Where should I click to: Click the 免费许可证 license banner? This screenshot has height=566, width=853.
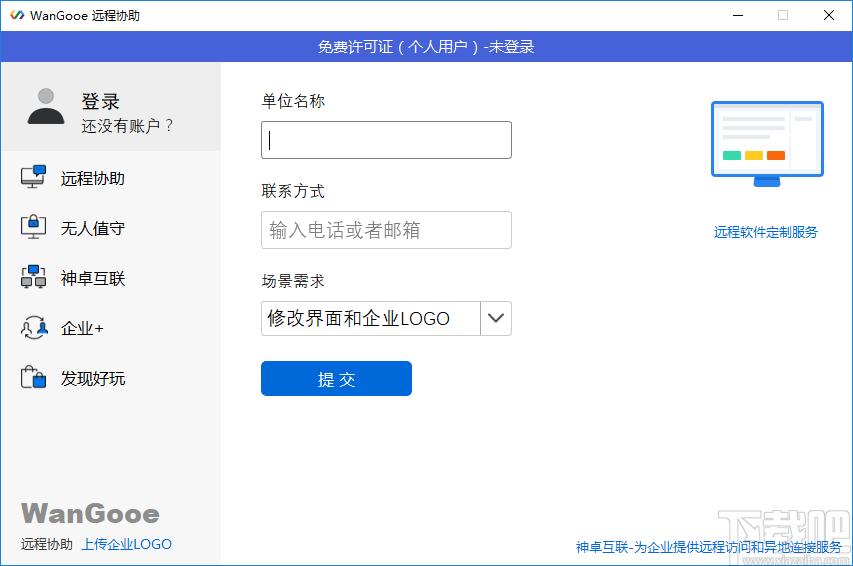point(426,46)
